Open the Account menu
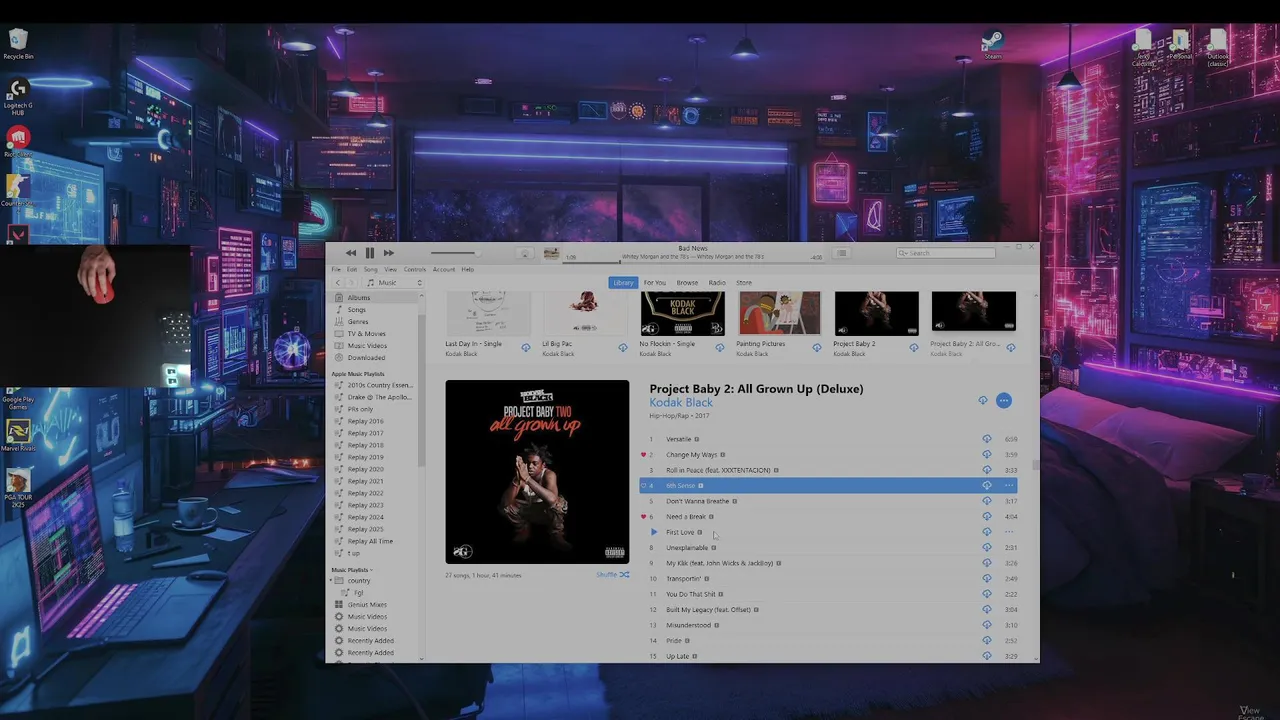The width and height of the screenshot is (1280, 720). (444, 270)
